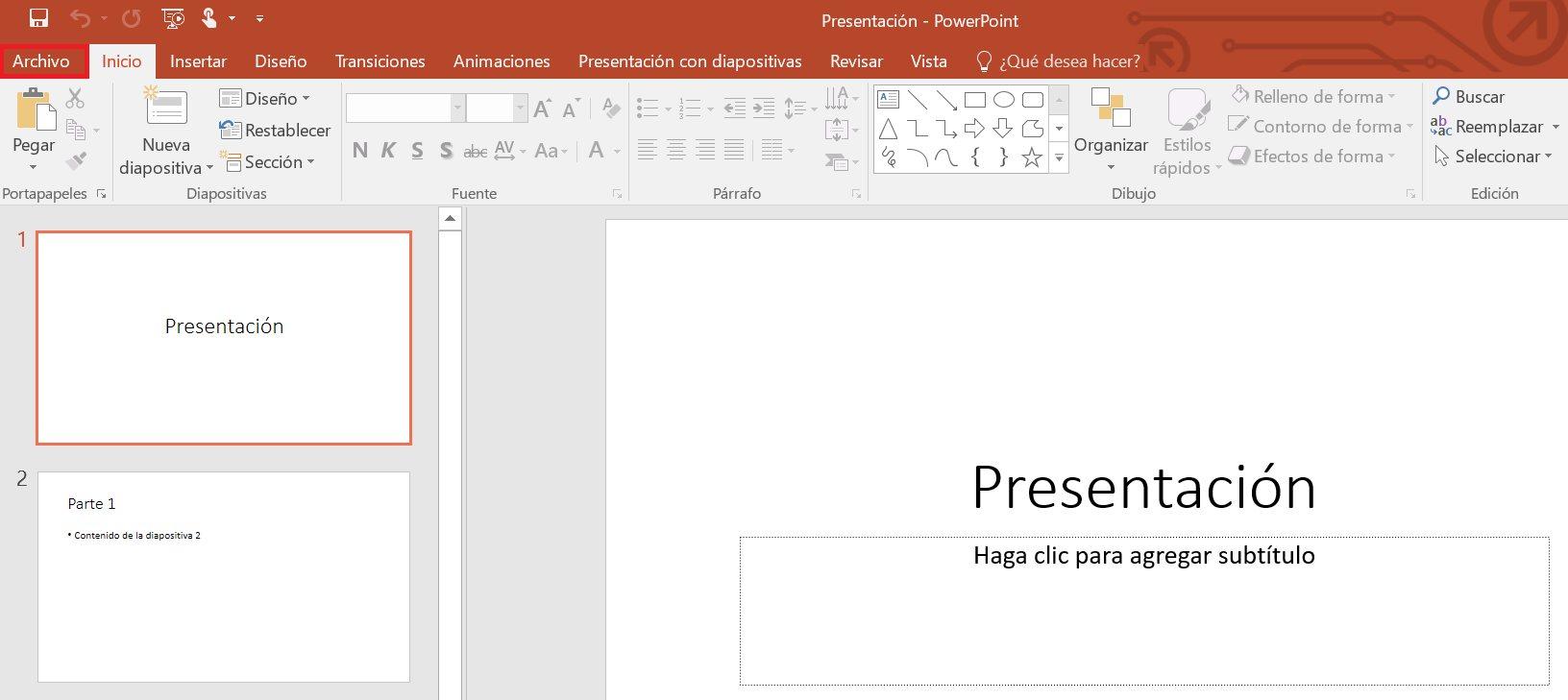The image size is (1568, 700).
Task: Open the Diseño ribbon tab
Action: [281, 61]
